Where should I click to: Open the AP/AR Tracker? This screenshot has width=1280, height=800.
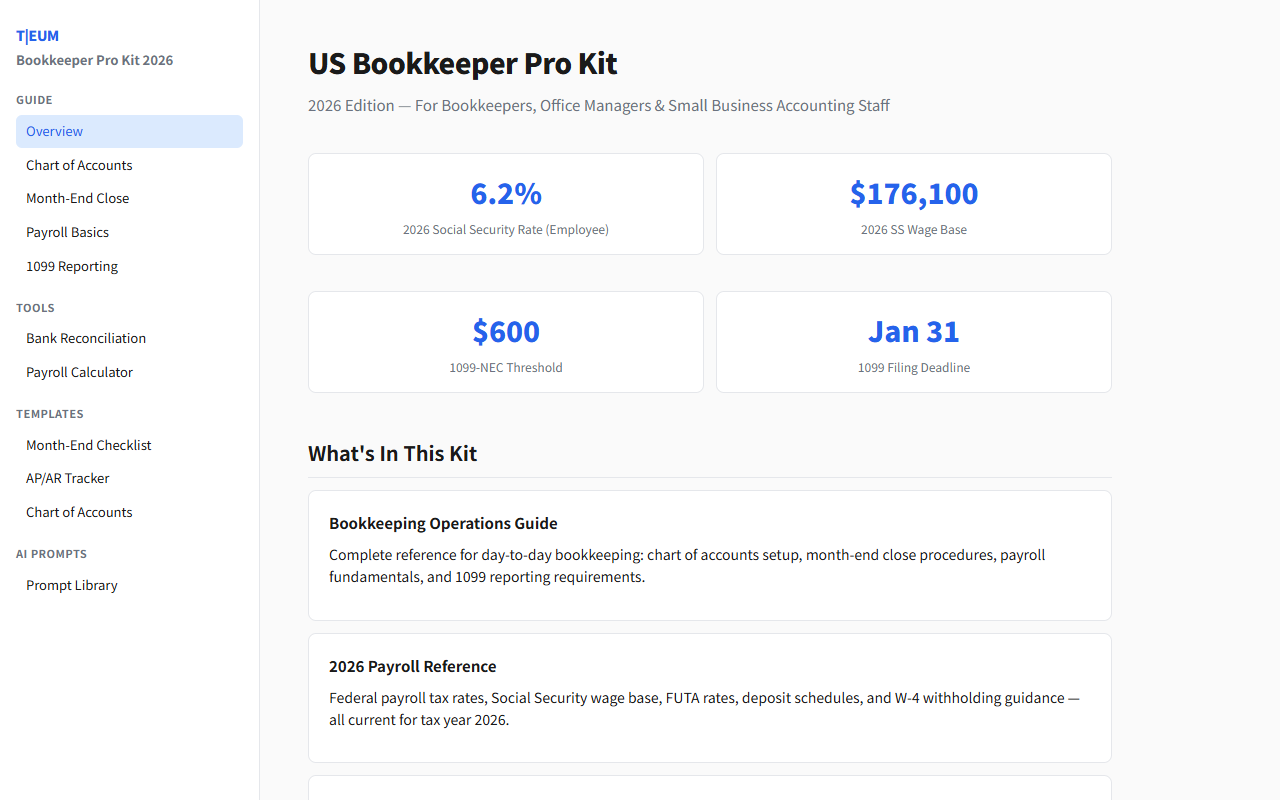pyautogui.click(x=67, y=478)
